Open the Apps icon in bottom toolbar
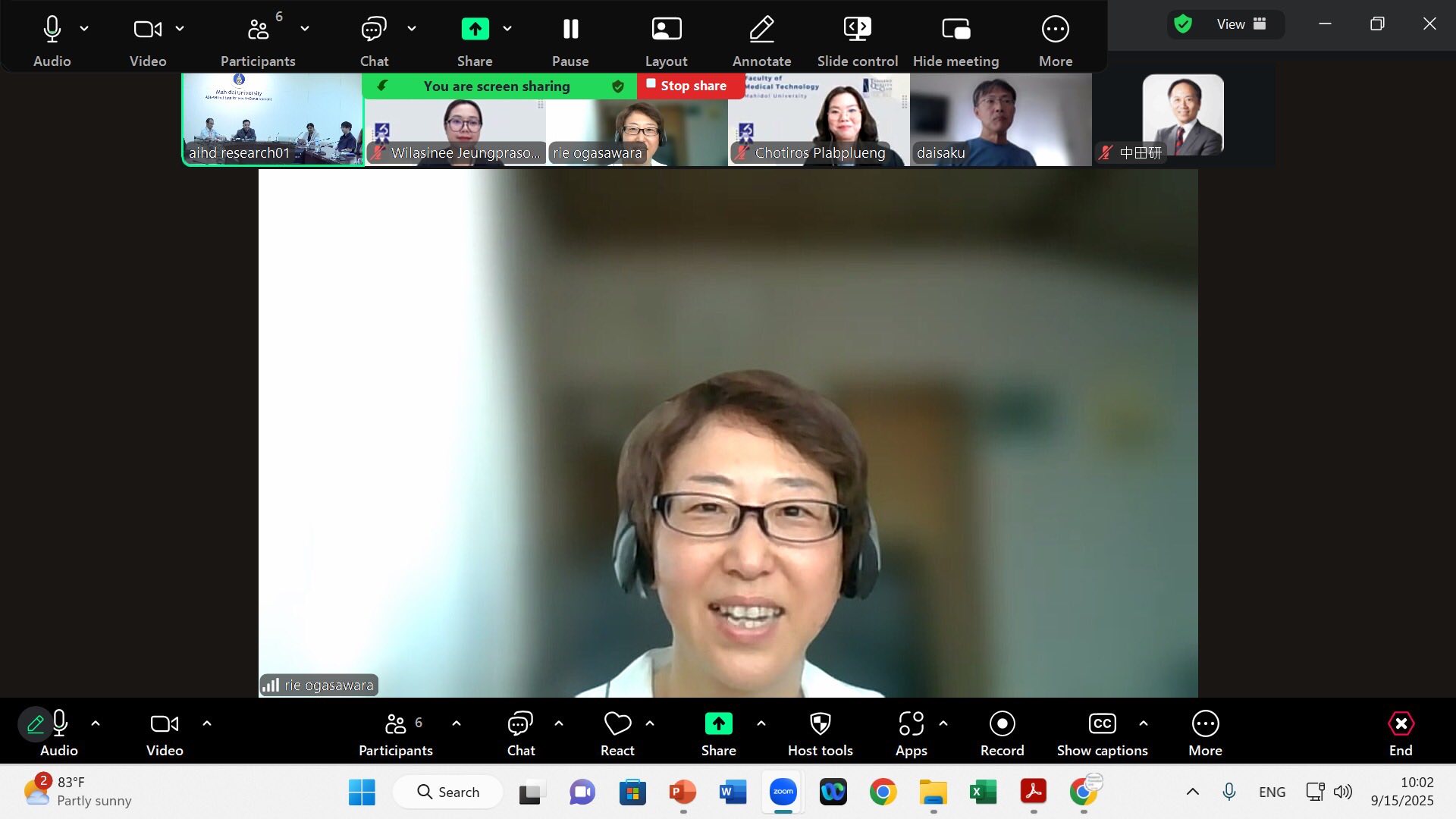The image size is (1456, 819). (x=911, y=724)
